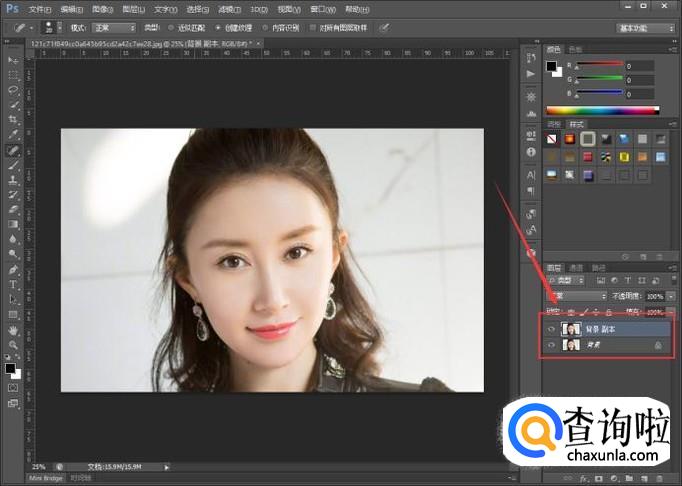Image resolution: width=682 pixels, height=486 pixels.
Task: Select the Lasso tool in the toolbox
Action: pyautogui.click(x=13, y=90)
